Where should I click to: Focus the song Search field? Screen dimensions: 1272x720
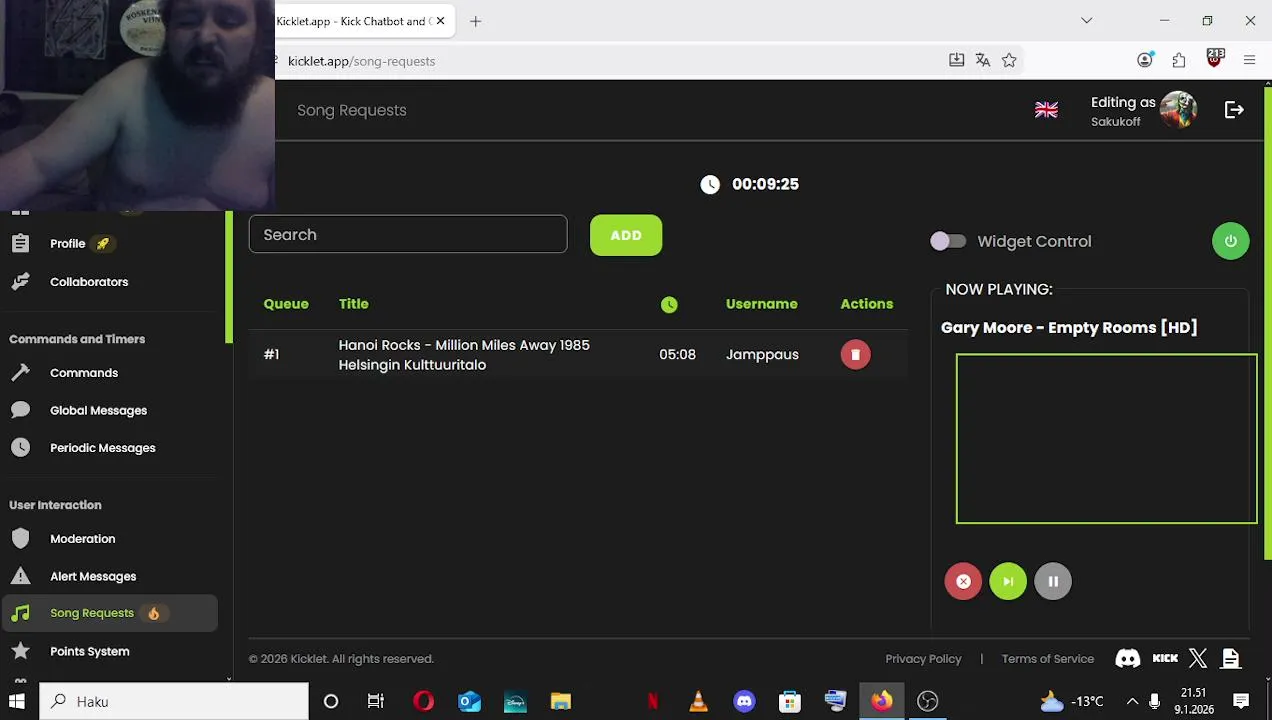(408, 234)
